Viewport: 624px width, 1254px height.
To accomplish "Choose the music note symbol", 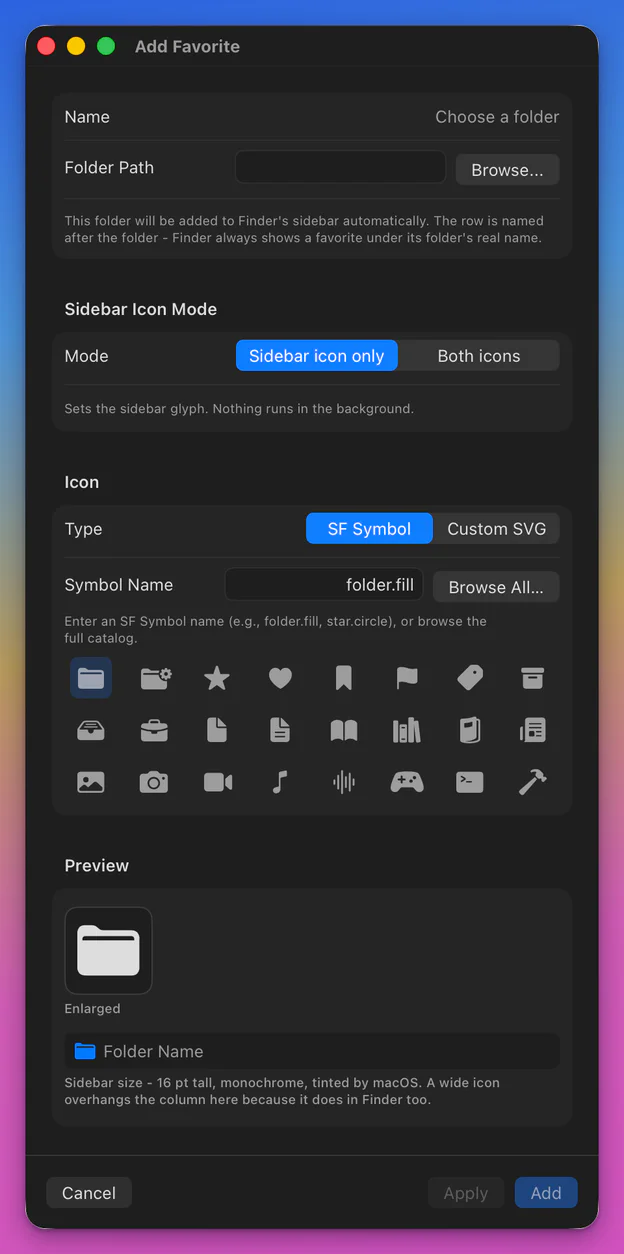I will [280, 782].
